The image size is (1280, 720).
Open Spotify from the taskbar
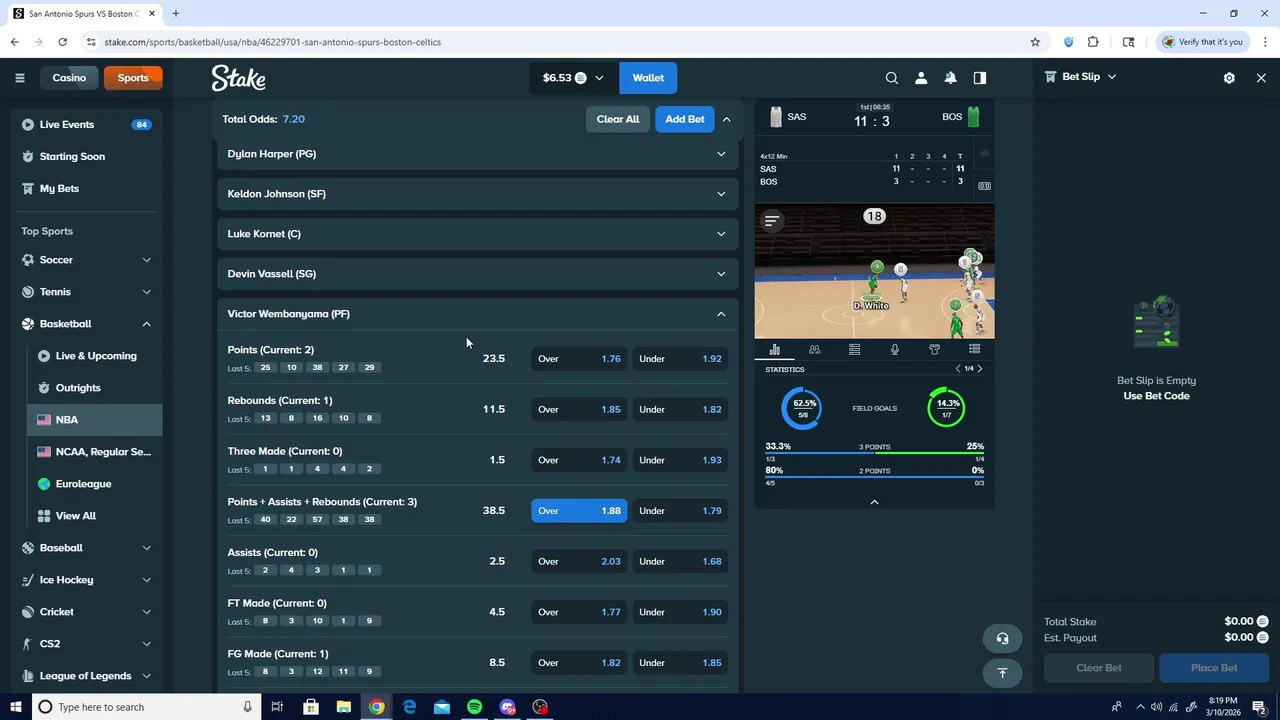point(475,707)
